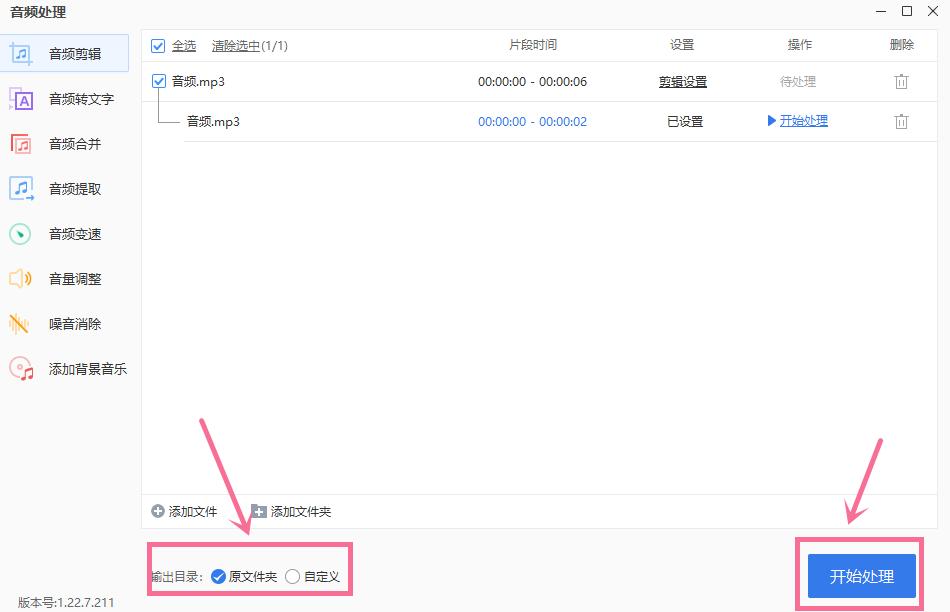Image resolution: width=950 pixels, height=612 pixels.
Task: Select the 音频合并 merge icon
Action: 21,144
